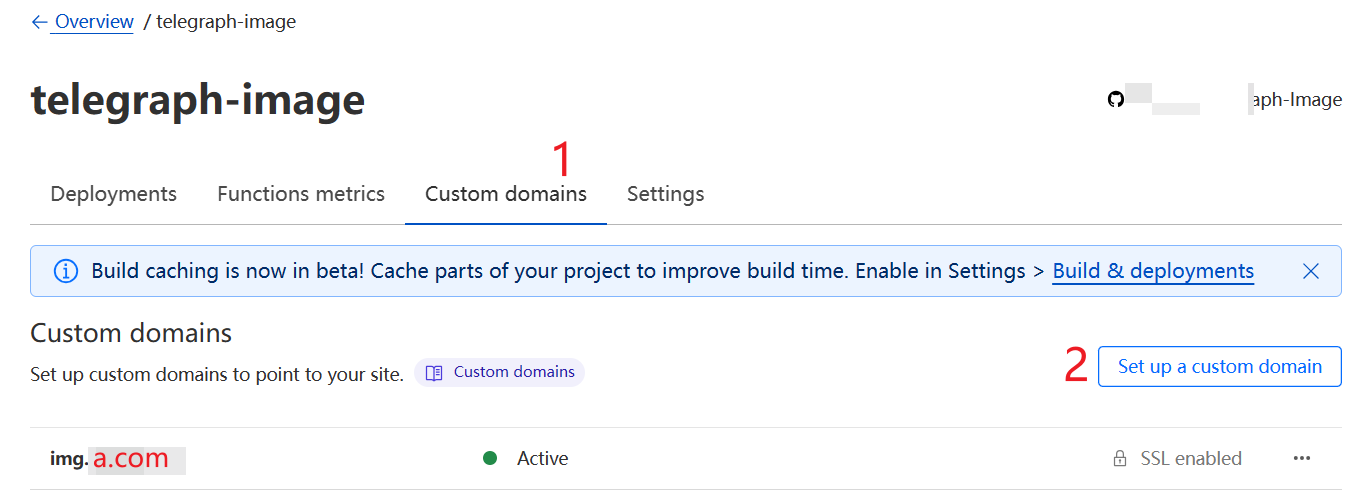1363x504 pixels.
Task: Select the Custom domains tab
Action: click(505, 194)
